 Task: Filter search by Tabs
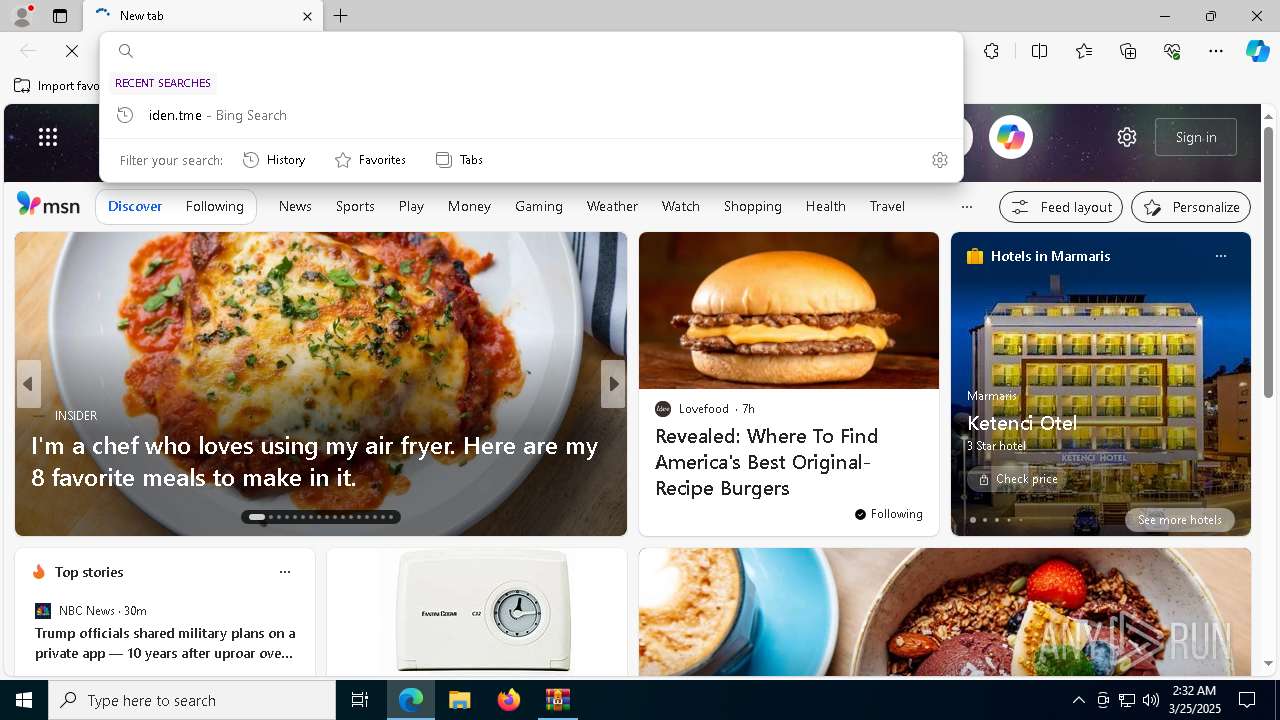coord(459,160)
